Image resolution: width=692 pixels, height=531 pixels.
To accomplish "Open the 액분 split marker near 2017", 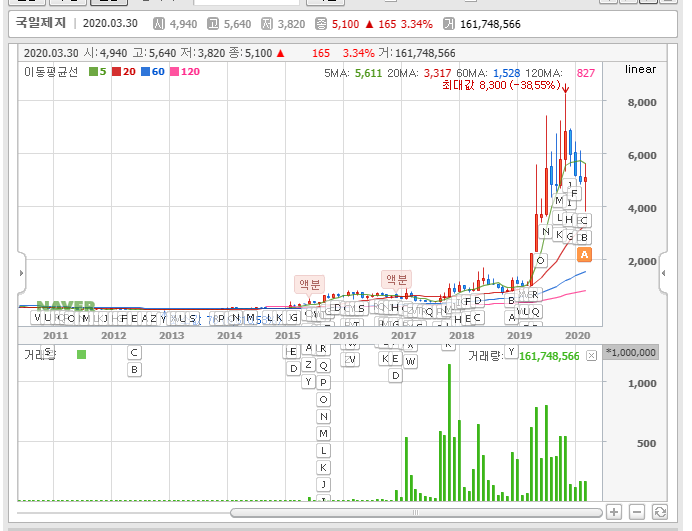I will click(x=396, y=279).
